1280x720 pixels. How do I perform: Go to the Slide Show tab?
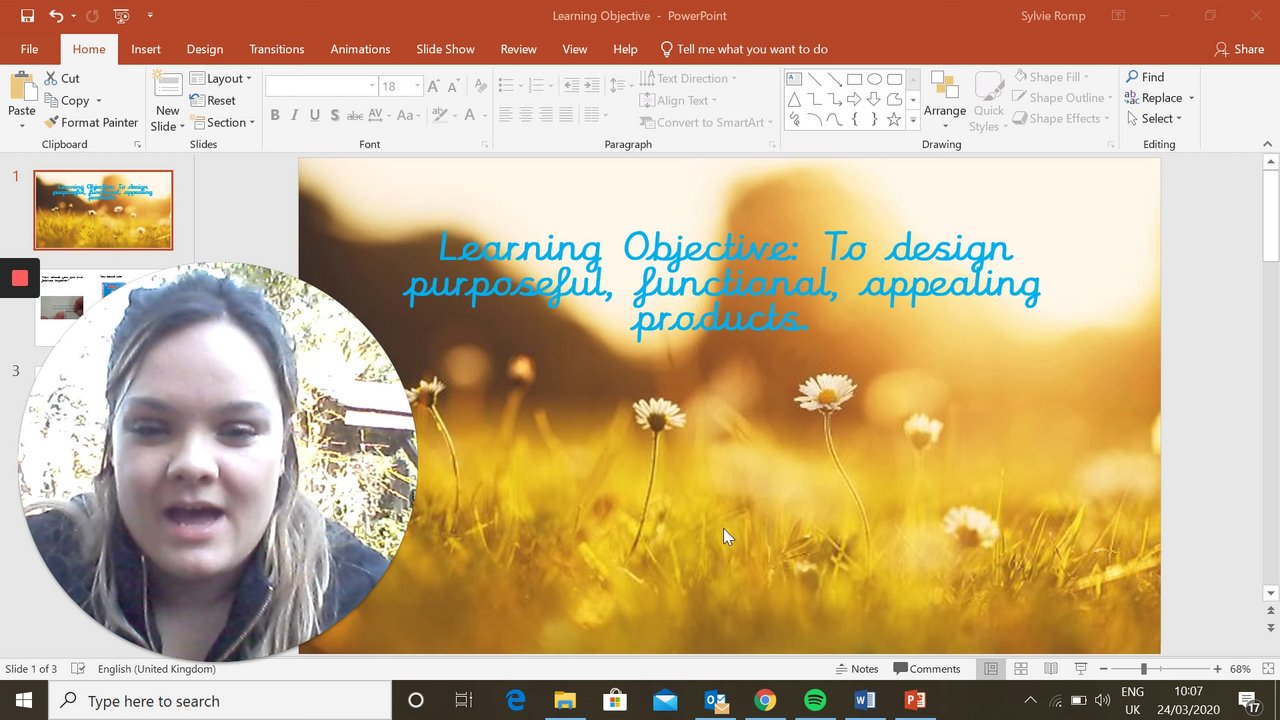tap(446, 49)
